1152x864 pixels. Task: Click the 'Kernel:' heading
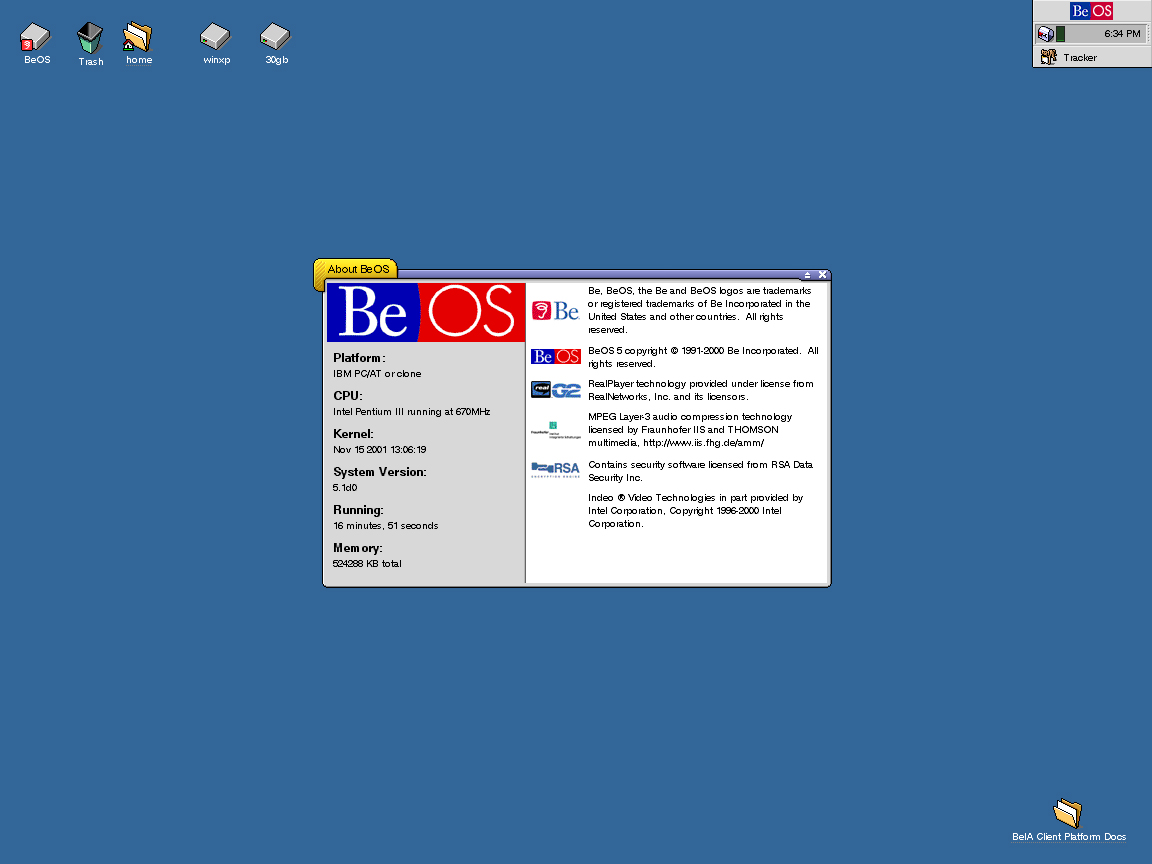click(x=353, y=434)
